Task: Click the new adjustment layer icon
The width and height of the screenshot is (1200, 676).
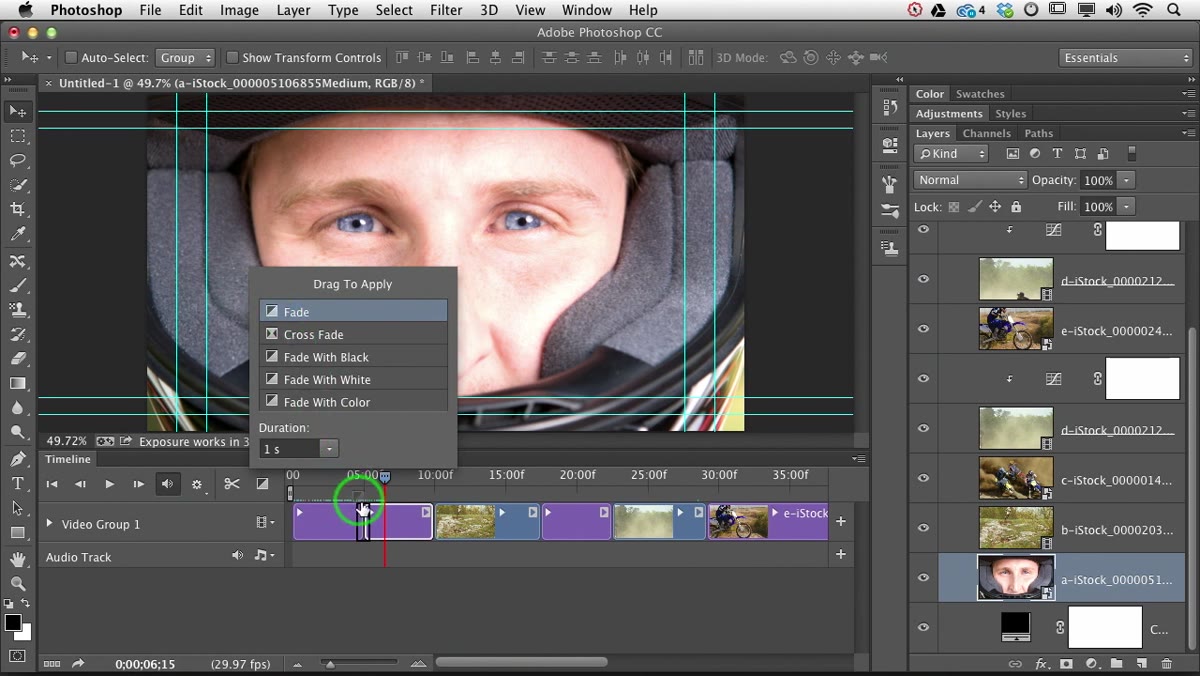Action: click(x=1091, y=663)
